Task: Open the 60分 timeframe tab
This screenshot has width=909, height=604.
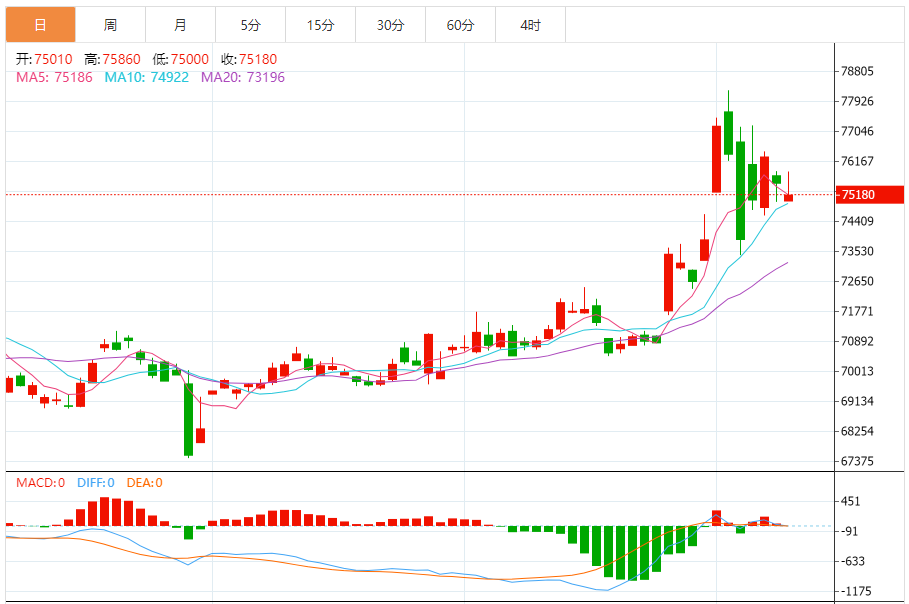Action: point(460,25)
